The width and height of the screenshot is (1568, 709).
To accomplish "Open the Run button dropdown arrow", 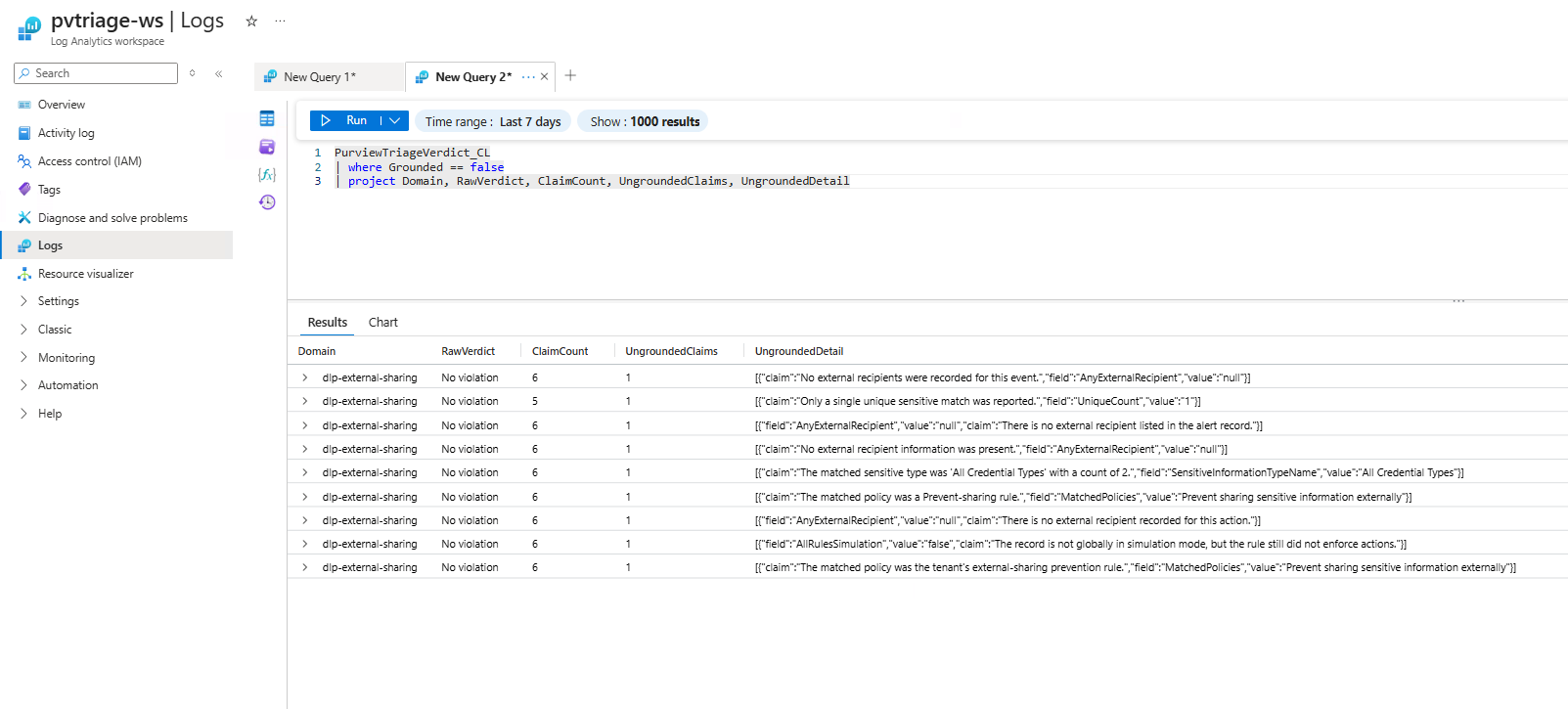I will (x=395, y=120).
